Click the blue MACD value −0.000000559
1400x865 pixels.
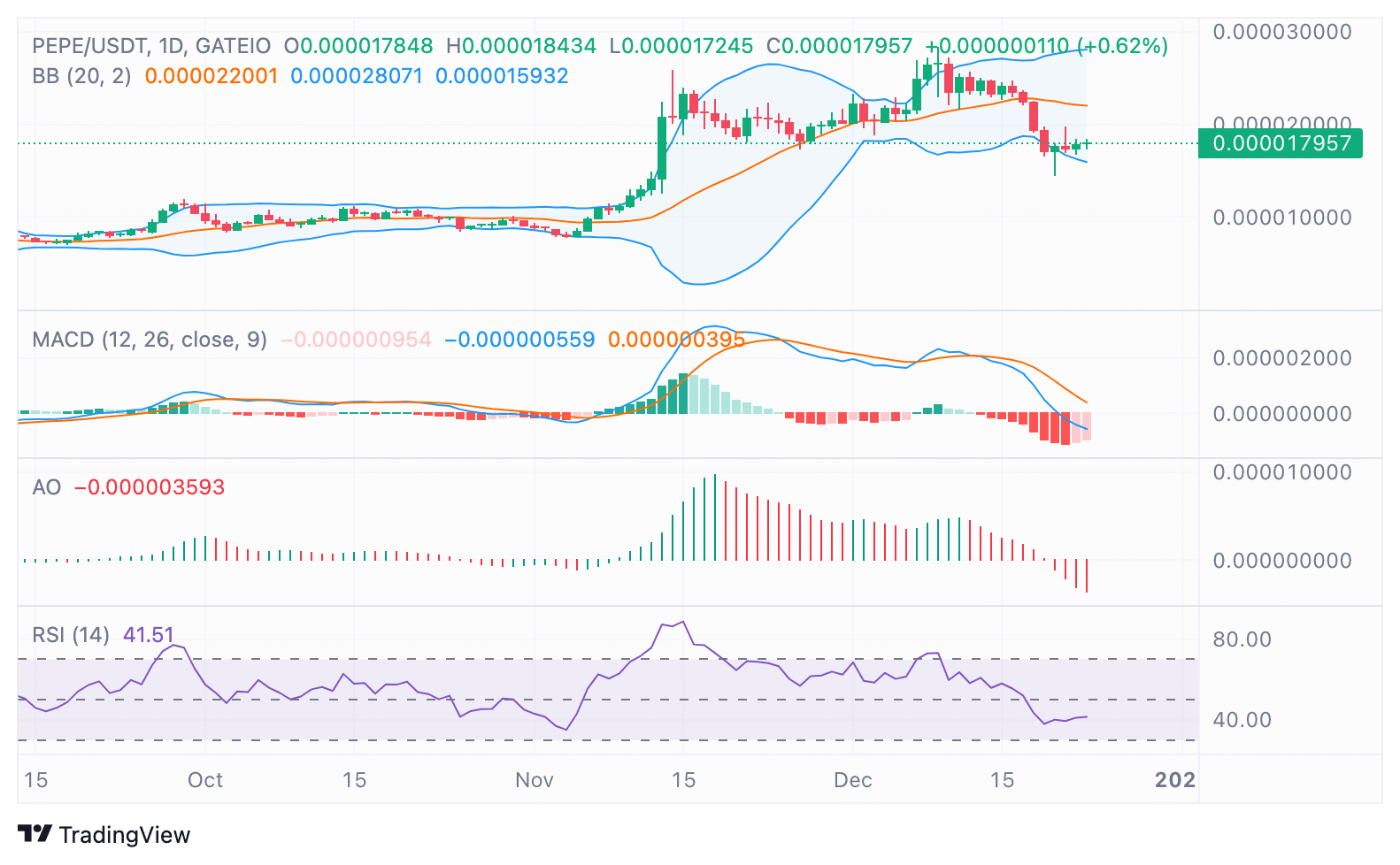(519, 340)
